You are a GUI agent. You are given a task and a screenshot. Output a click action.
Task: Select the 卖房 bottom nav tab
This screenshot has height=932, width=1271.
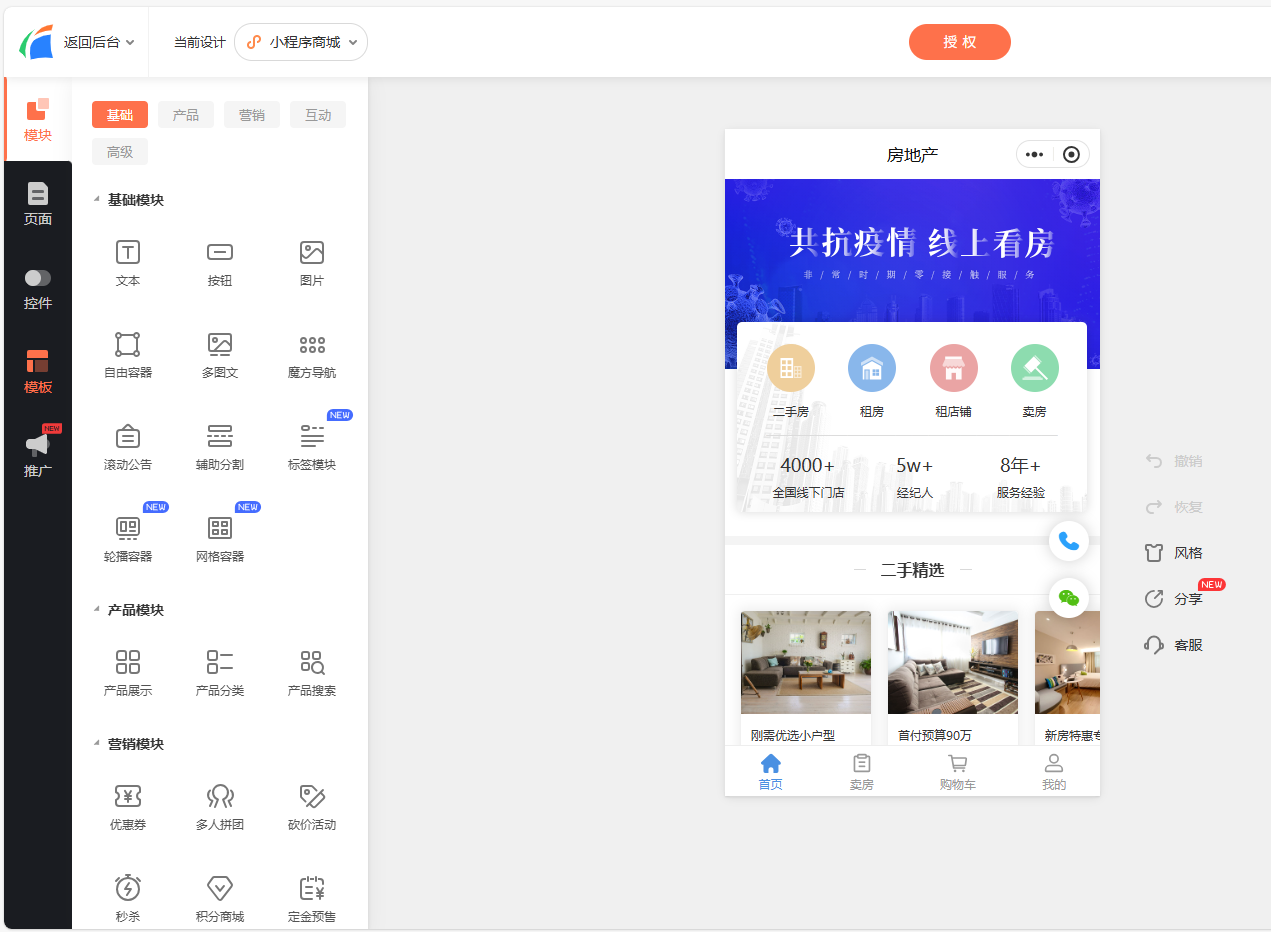pos(862,772)
